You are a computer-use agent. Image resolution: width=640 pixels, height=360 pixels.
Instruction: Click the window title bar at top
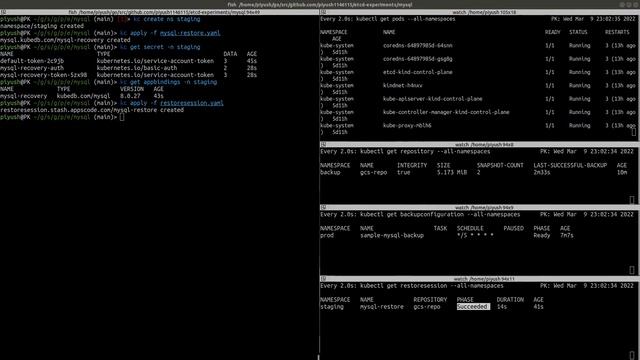(320, 4)
